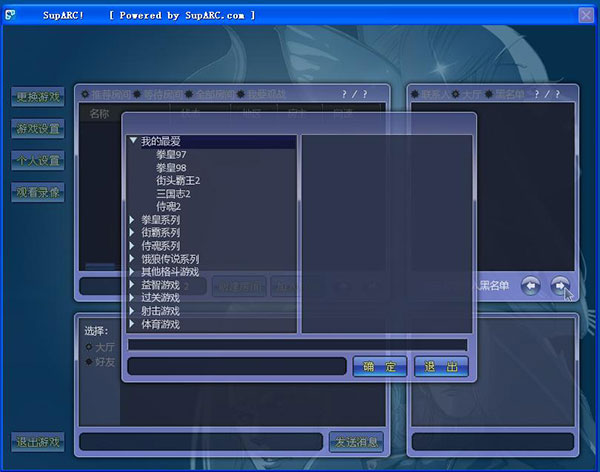Open 更换游戏 from the left sidebar
The image size is (600, 472).
38,97
